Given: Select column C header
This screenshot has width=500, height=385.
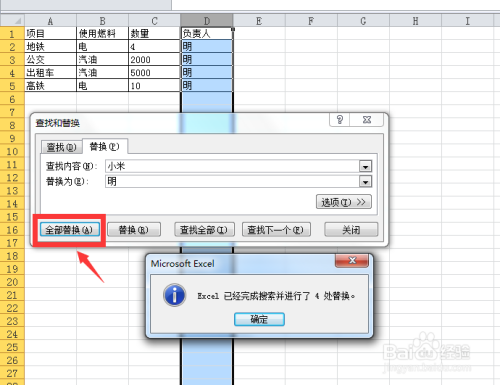Looking at the screenshot, I should [154, 21].
